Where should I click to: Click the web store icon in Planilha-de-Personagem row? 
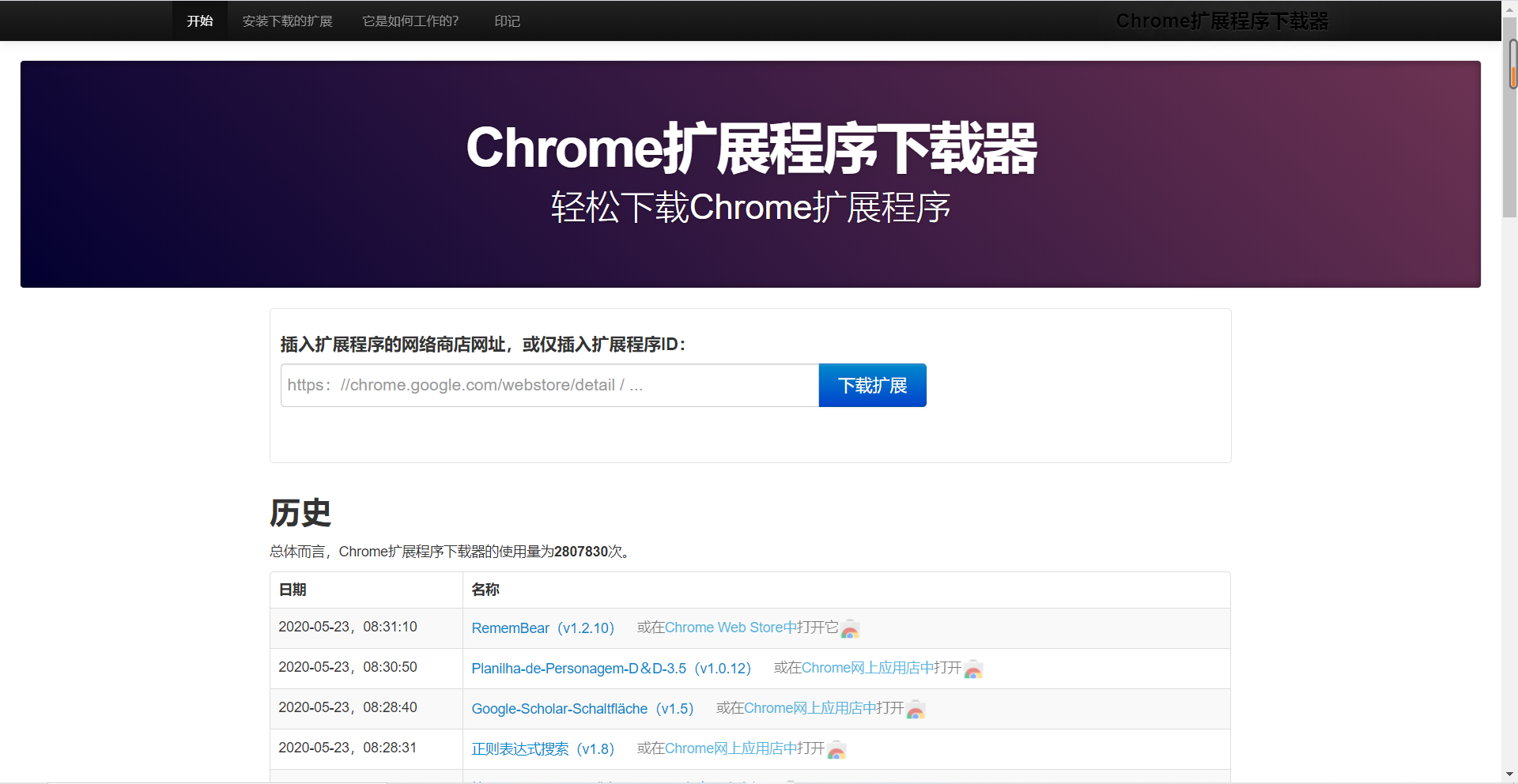coord(973,669)
